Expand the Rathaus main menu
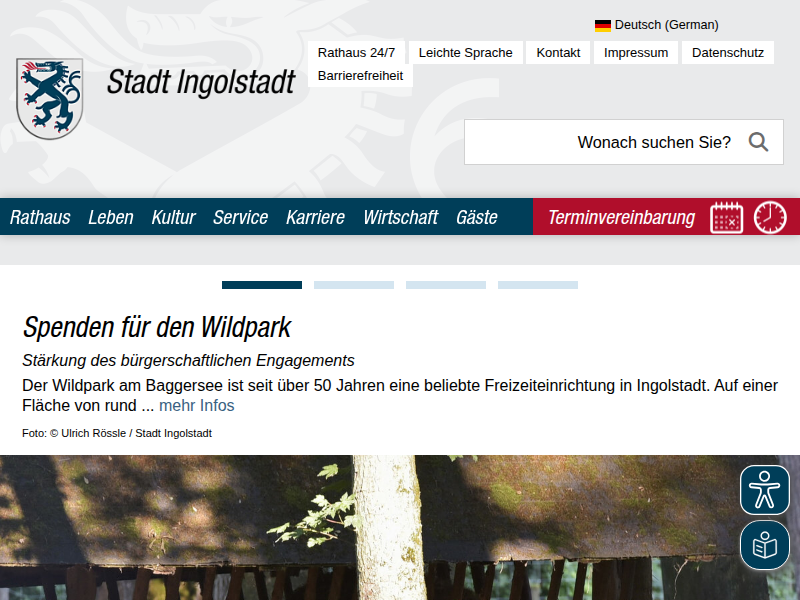Image resolution: width=800 pixels, height=600 pixels. (40, 217)
